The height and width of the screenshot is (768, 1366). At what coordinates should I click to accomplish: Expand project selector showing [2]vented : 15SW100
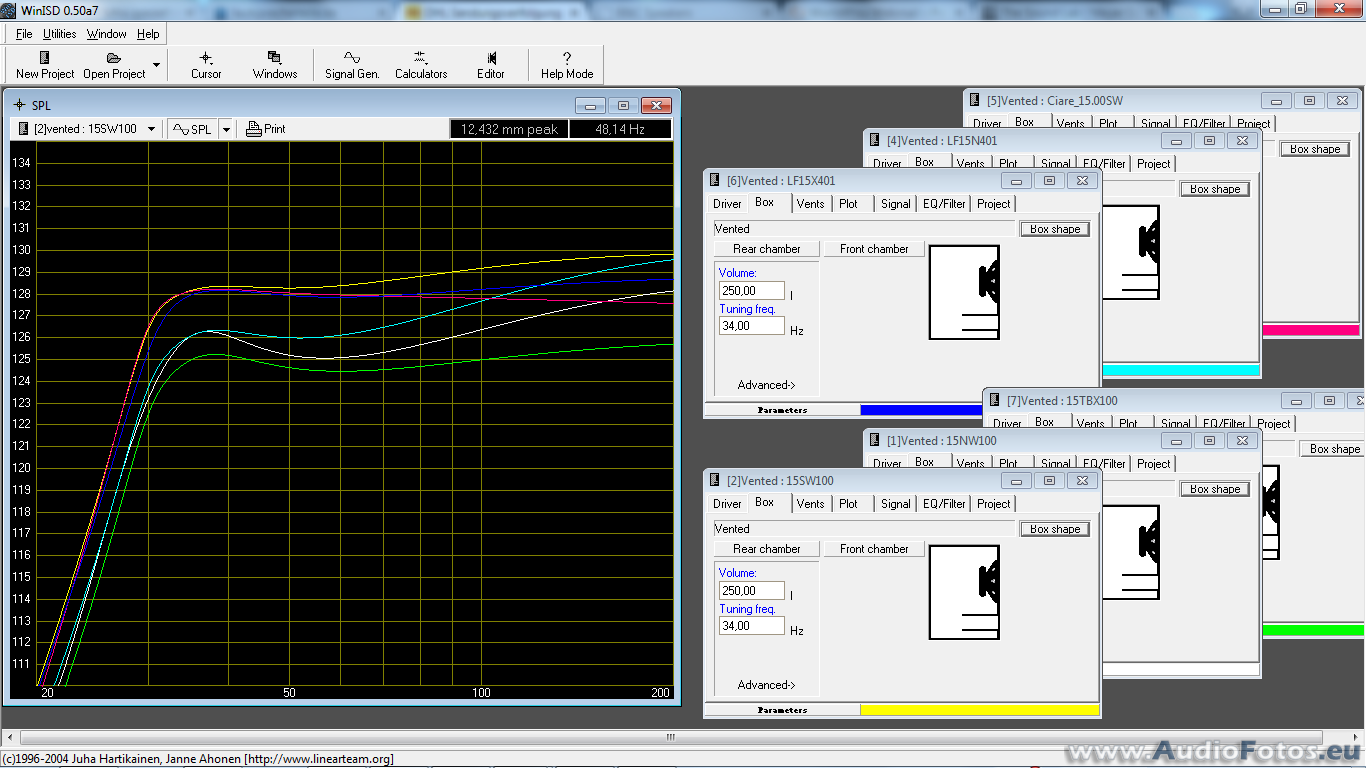pos(88,129)
